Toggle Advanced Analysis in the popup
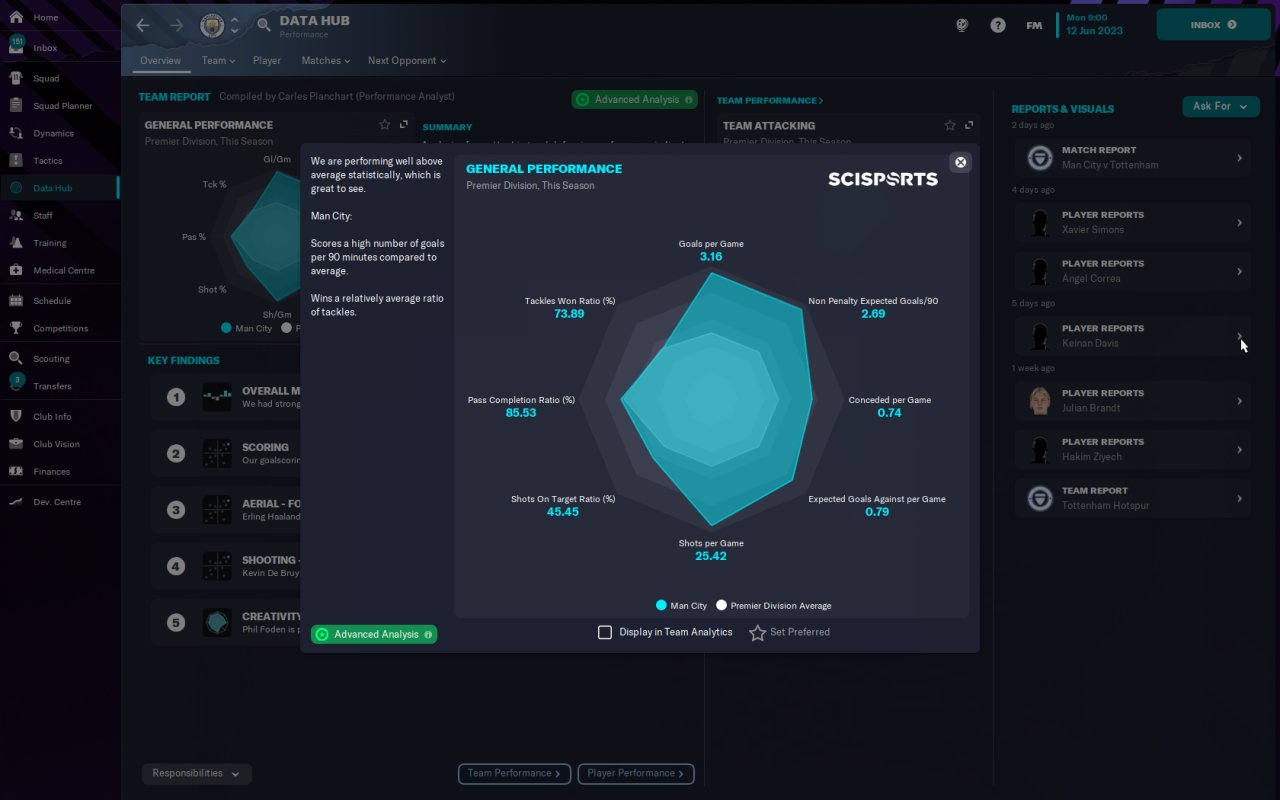Screen dimensions: 1280x800 (x=374, y=634)
